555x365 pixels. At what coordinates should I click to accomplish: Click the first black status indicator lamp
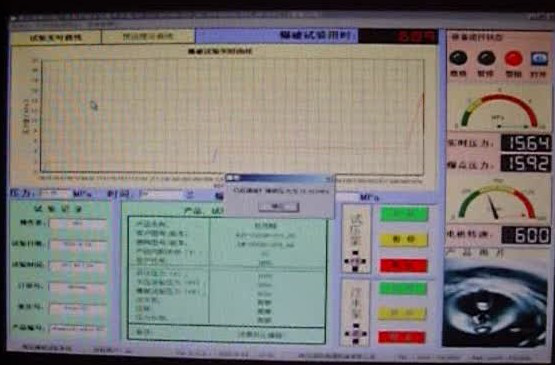[458, 58]
